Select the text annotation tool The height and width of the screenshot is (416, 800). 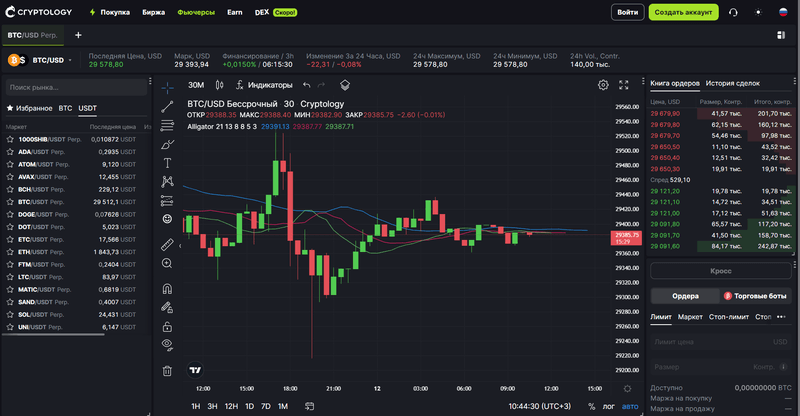pos(167,163)
